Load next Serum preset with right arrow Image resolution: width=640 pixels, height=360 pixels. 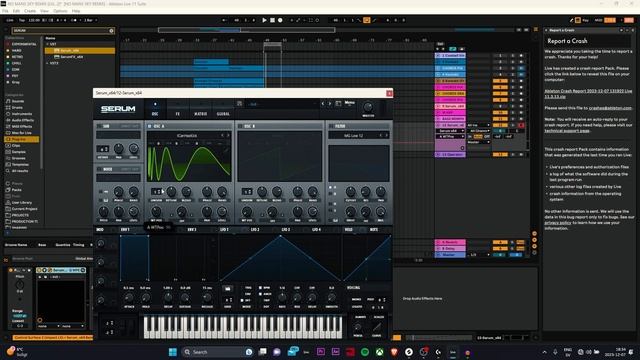tap(330, 104)
